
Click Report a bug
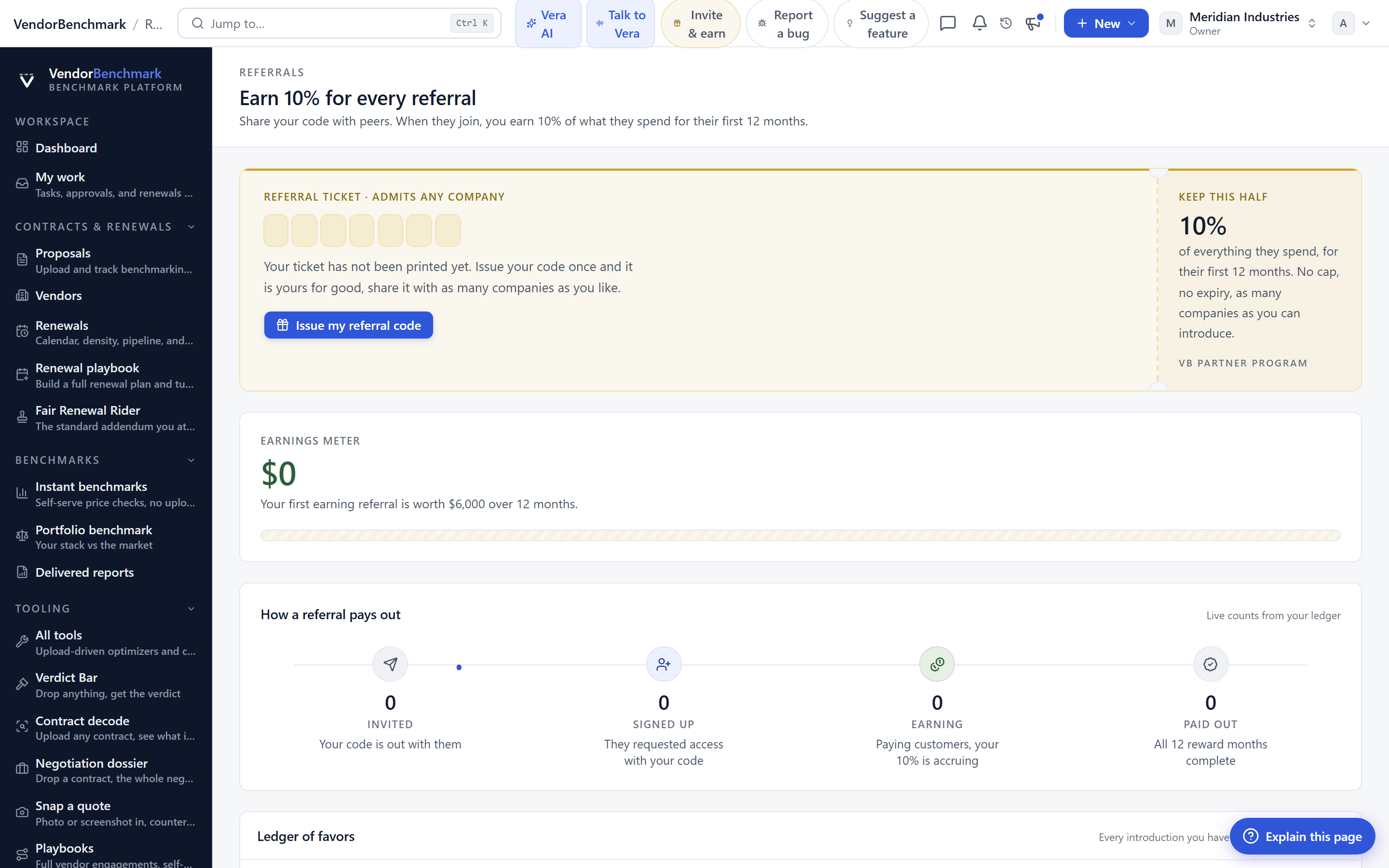point(786,24)
